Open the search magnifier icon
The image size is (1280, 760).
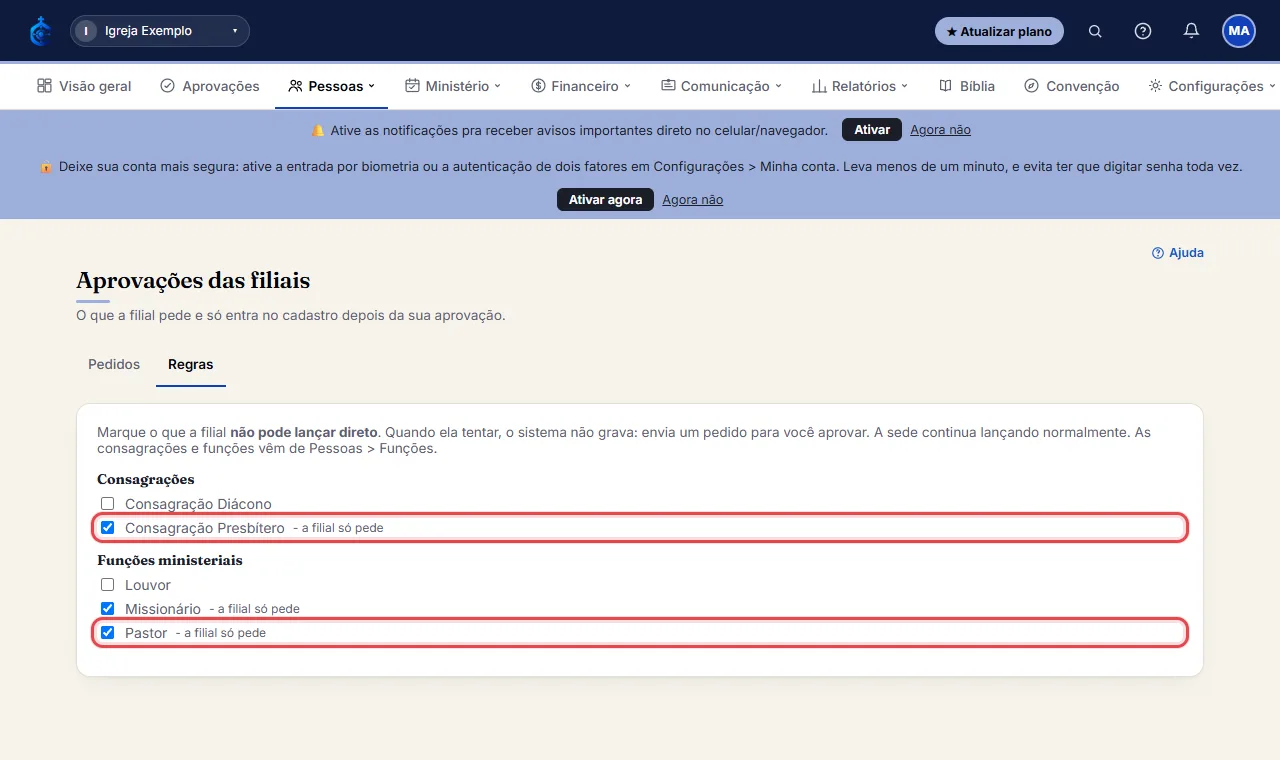point(1095,31)
